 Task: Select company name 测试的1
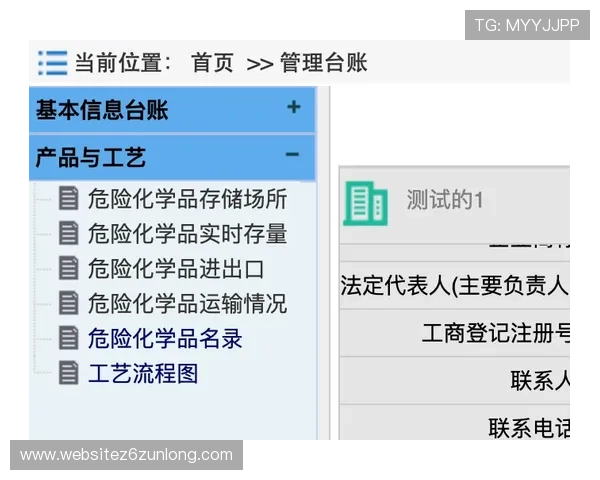point(445,199)
